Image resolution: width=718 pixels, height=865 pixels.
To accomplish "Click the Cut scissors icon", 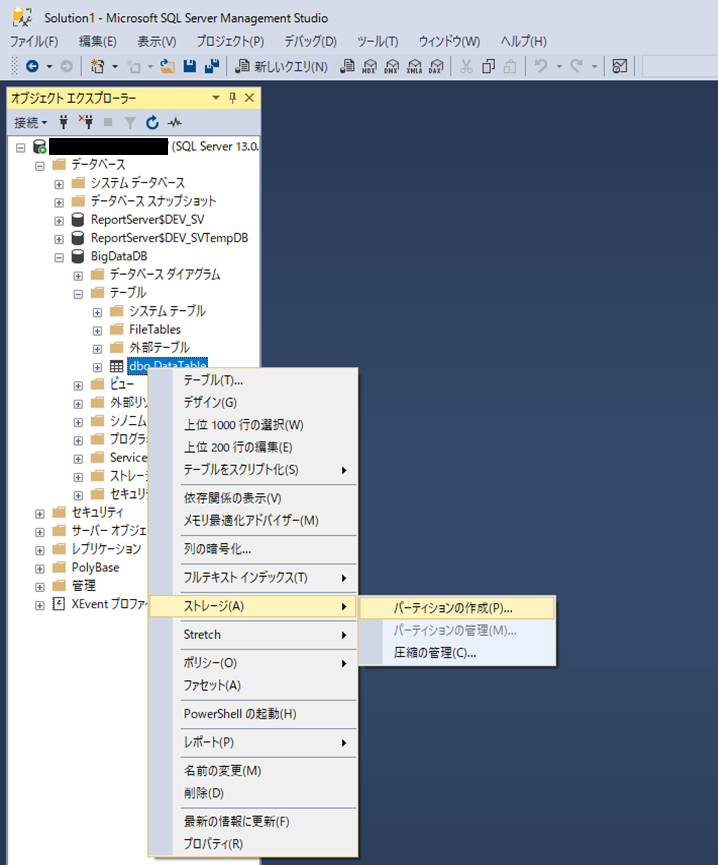I will pyautogui.click(x=466, y=67).
